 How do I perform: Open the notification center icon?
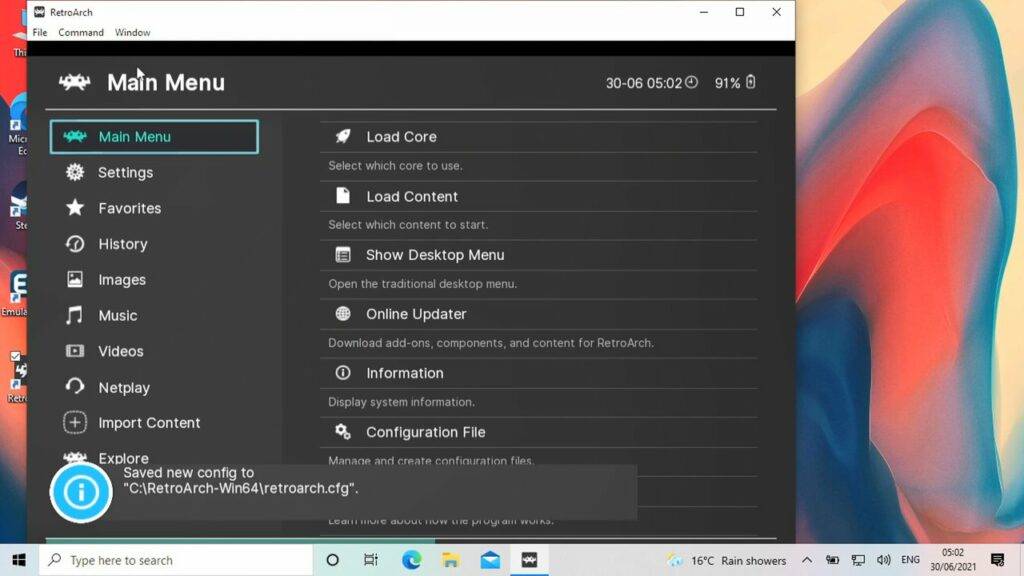point(997,560)
